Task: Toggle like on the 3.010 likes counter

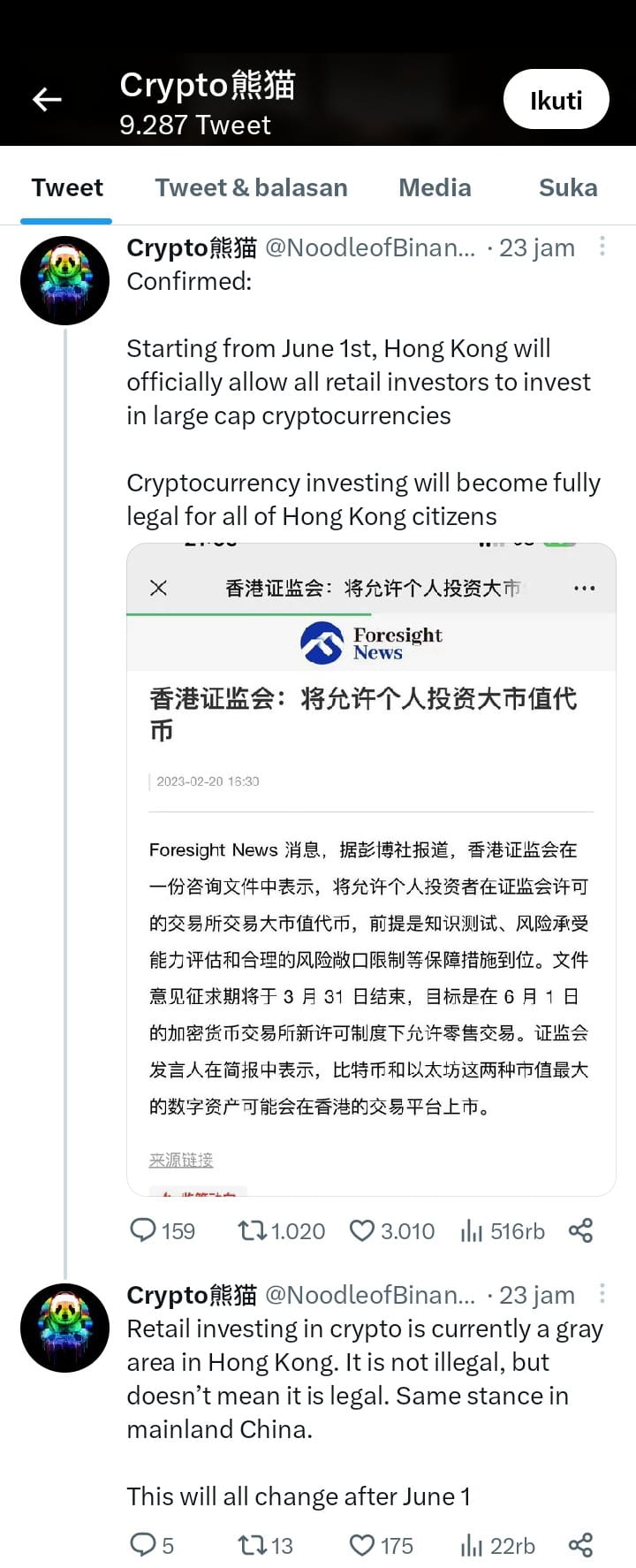Action: coord(362,1229)
